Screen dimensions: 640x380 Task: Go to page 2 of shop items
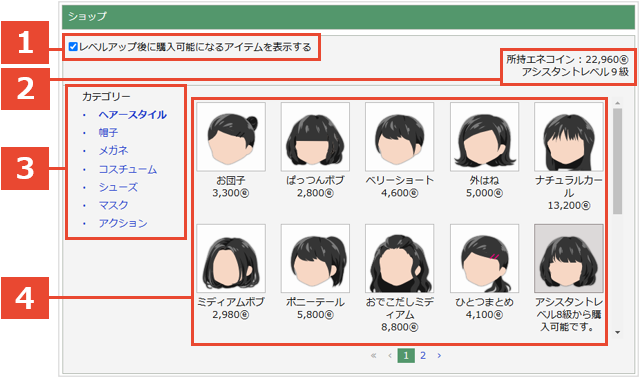point(423,356)
